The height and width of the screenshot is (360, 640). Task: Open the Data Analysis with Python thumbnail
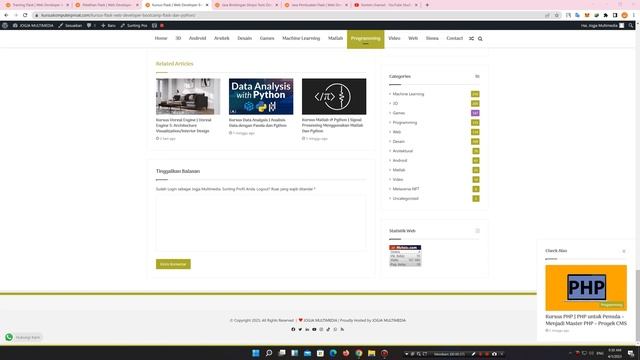click(261, 96)
